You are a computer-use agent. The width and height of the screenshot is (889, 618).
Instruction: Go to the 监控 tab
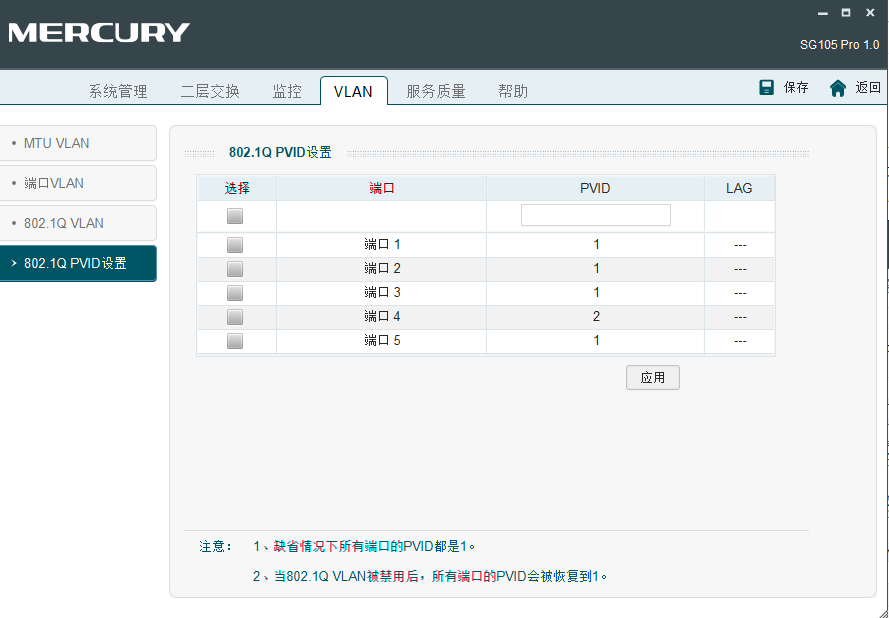pos(287,92)
